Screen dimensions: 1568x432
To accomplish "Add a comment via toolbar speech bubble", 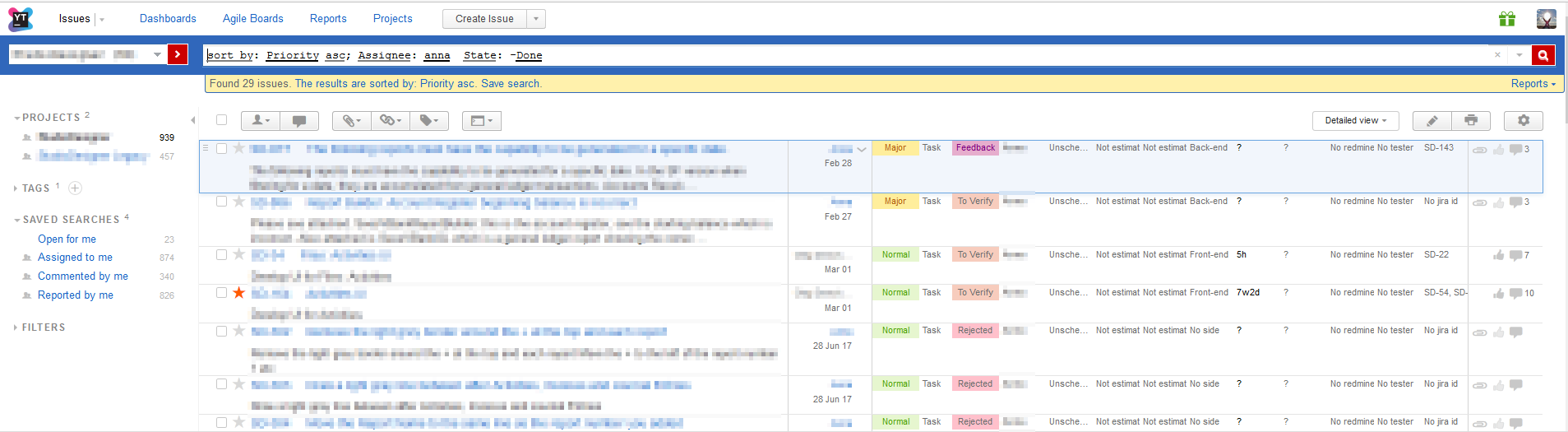I will (299, 121).
